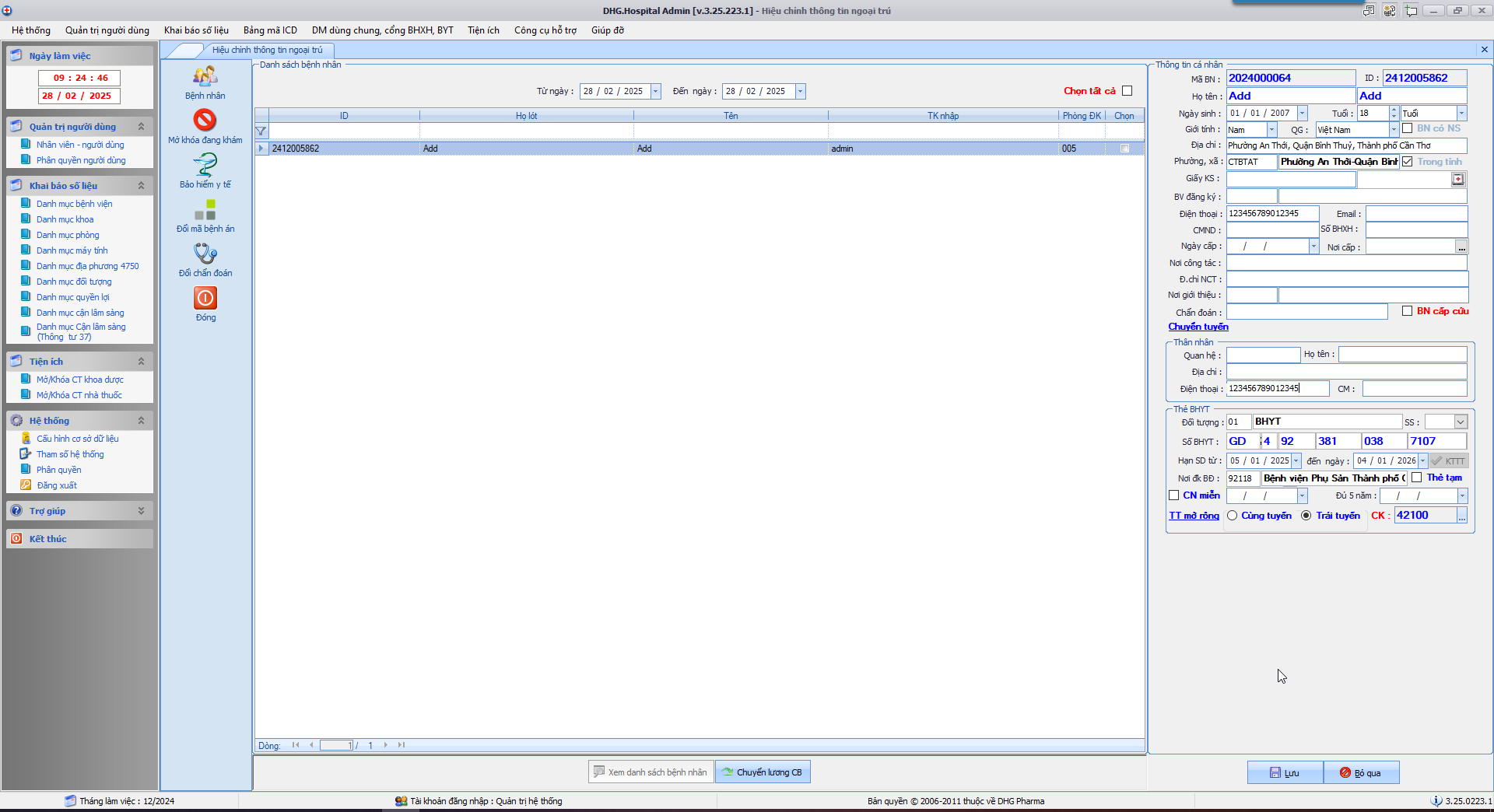Click the previous record navigator arrow
The width and height of the screenshot is (1494, 812).
point(311,745)
